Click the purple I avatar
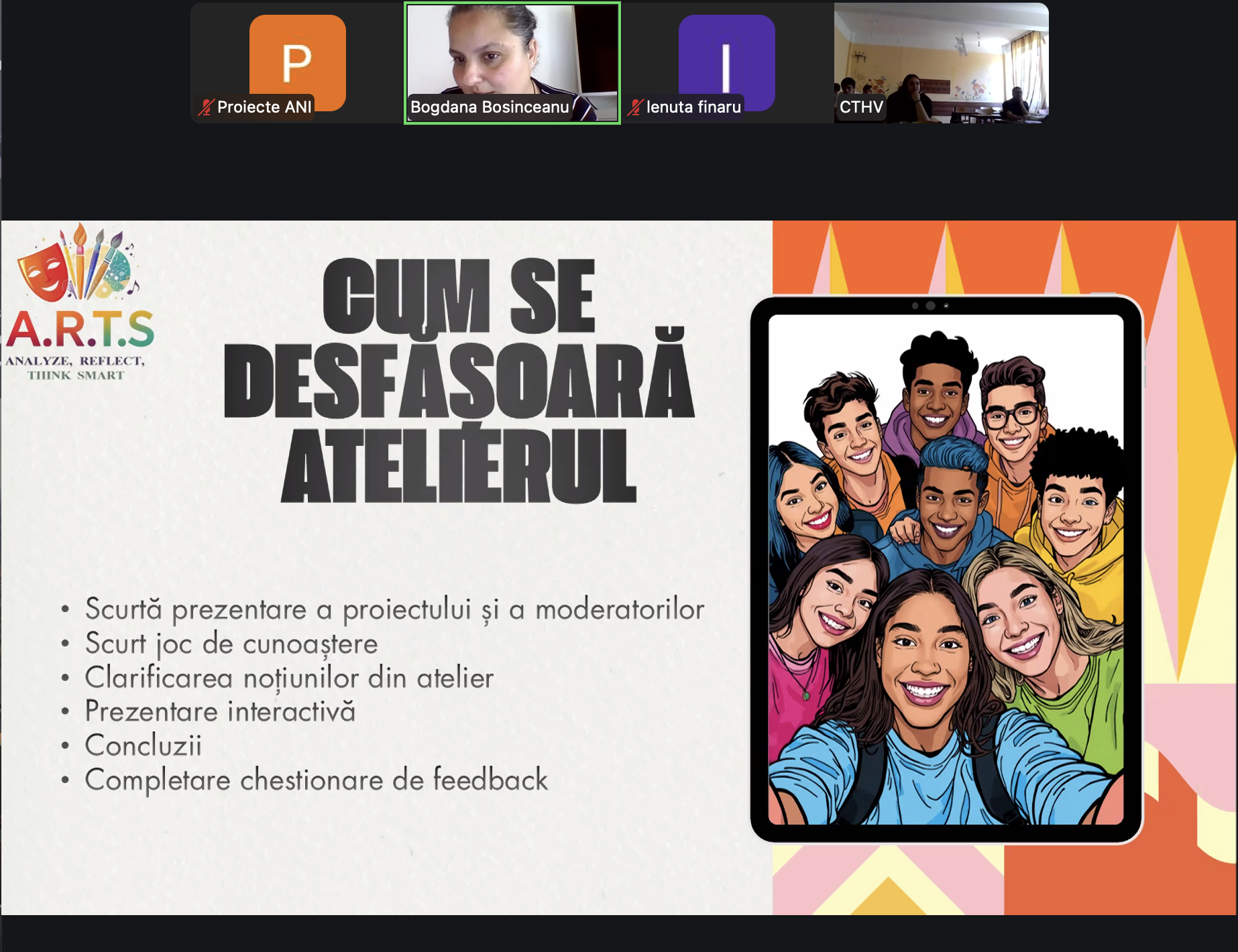This screenshot has width=1238, height=952. 727,62
